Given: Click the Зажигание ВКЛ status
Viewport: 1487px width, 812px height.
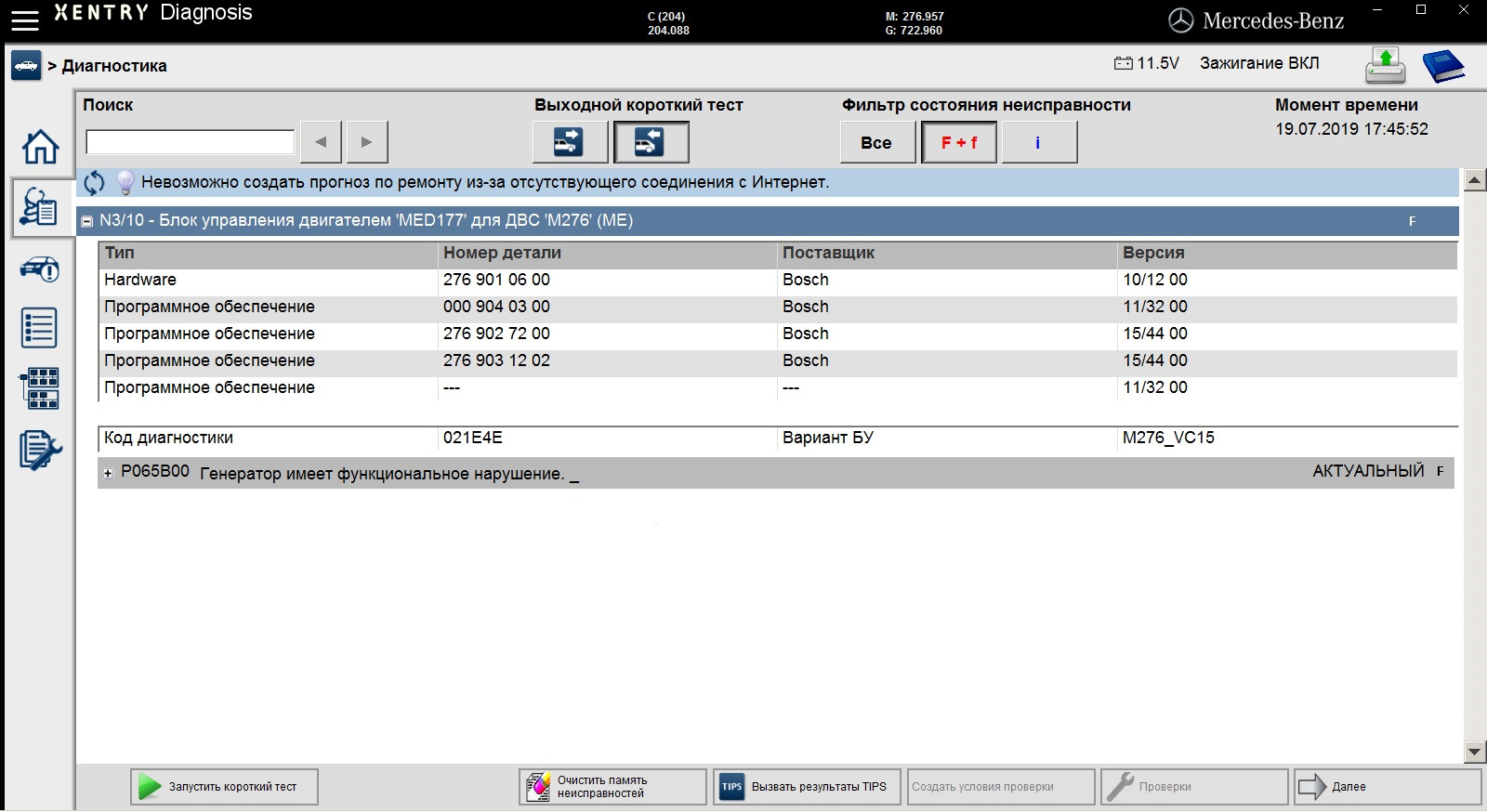Looking at the screenshot, I should (1259, 63).
